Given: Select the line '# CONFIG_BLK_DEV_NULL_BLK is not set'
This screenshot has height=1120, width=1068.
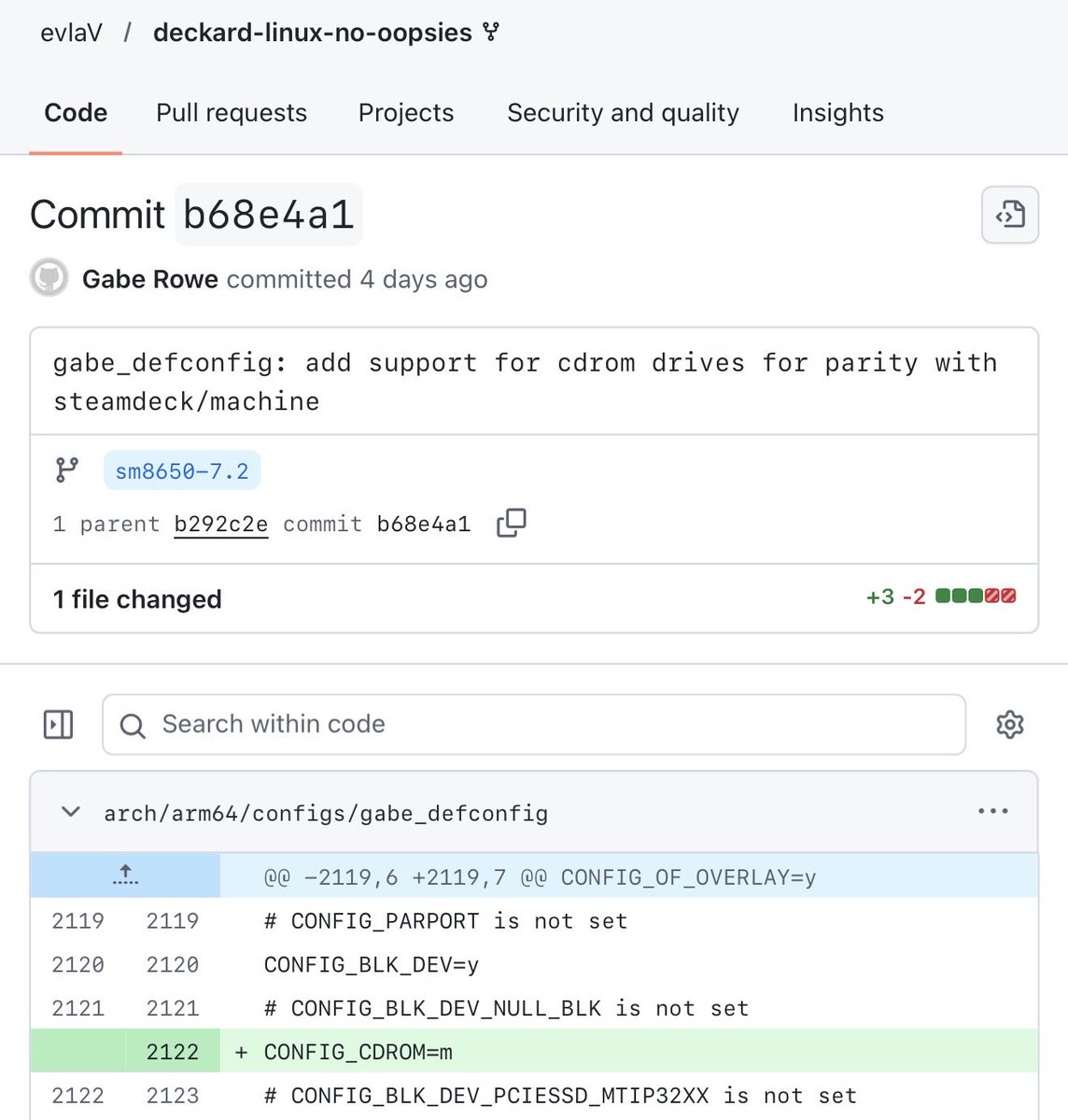Looking at the screenshot, I should coord(507,1008).
